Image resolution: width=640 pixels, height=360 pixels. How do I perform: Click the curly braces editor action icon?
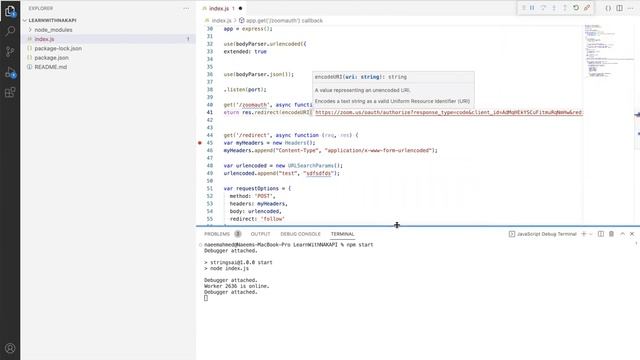[608, 8]
